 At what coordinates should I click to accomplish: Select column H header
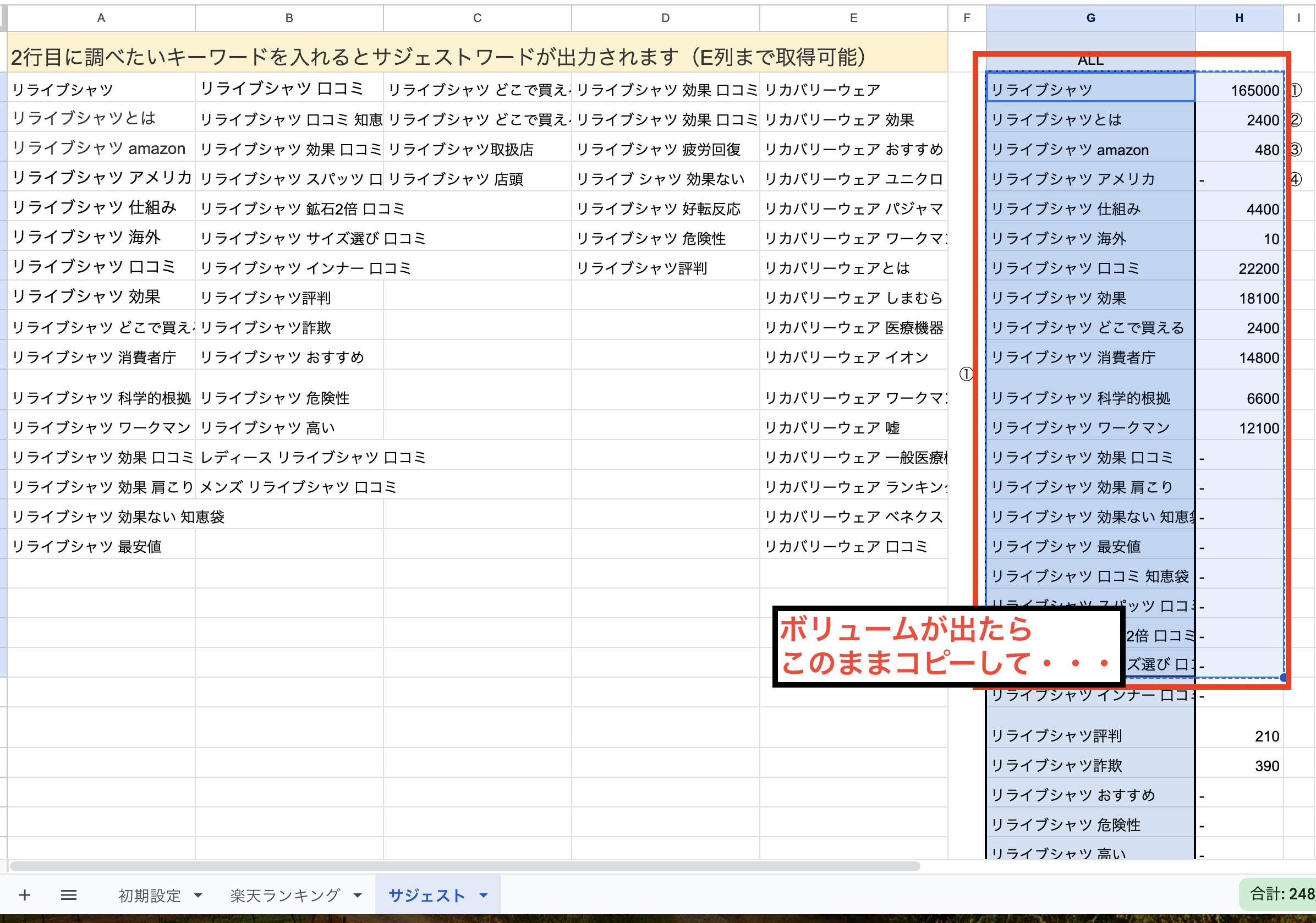[x=1238, y=18]
